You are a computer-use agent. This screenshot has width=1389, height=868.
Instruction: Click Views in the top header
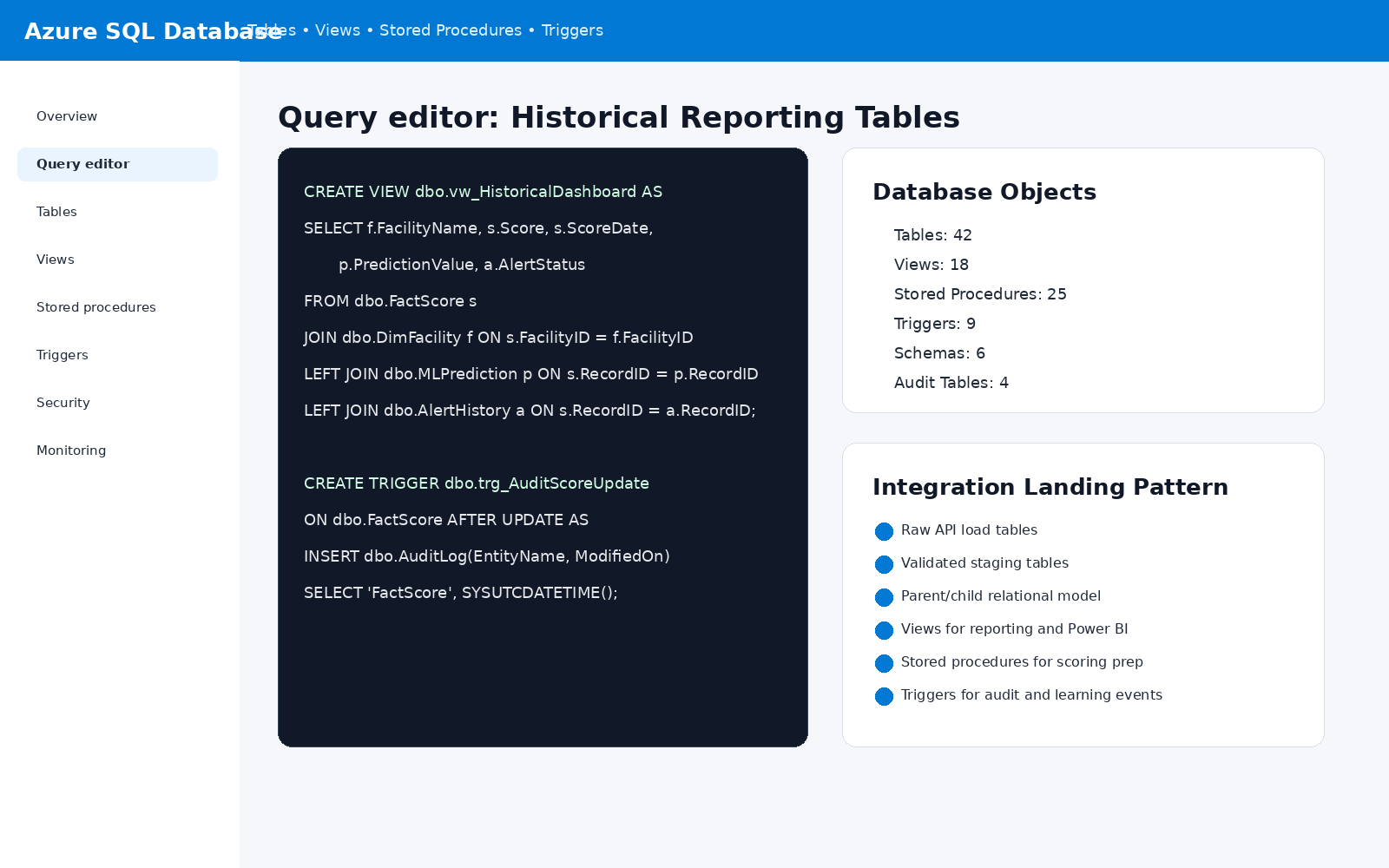(338, 30)
